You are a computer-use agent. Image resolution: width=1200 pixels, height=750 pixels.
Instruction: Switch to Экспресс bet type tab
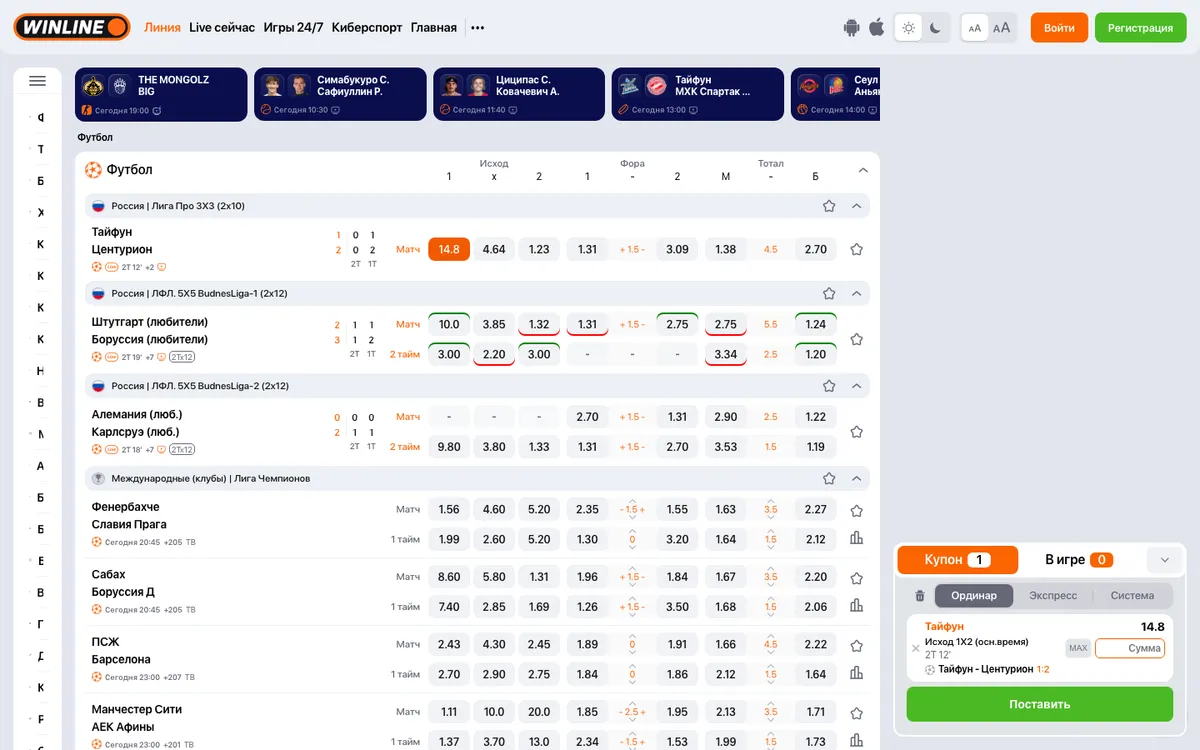click(1053, 596)
